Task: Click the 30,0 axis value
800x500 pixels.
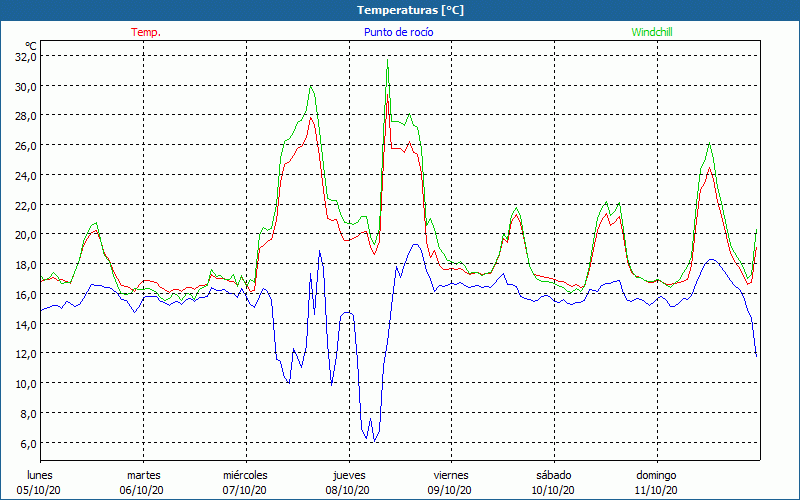Action: coord(26,86)
